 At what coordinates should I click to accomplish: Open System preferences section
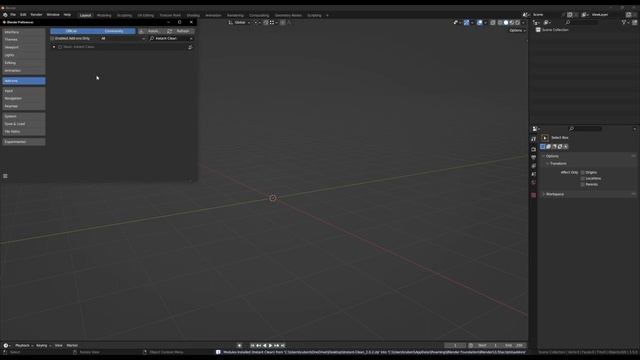click(x=24, y=116)
